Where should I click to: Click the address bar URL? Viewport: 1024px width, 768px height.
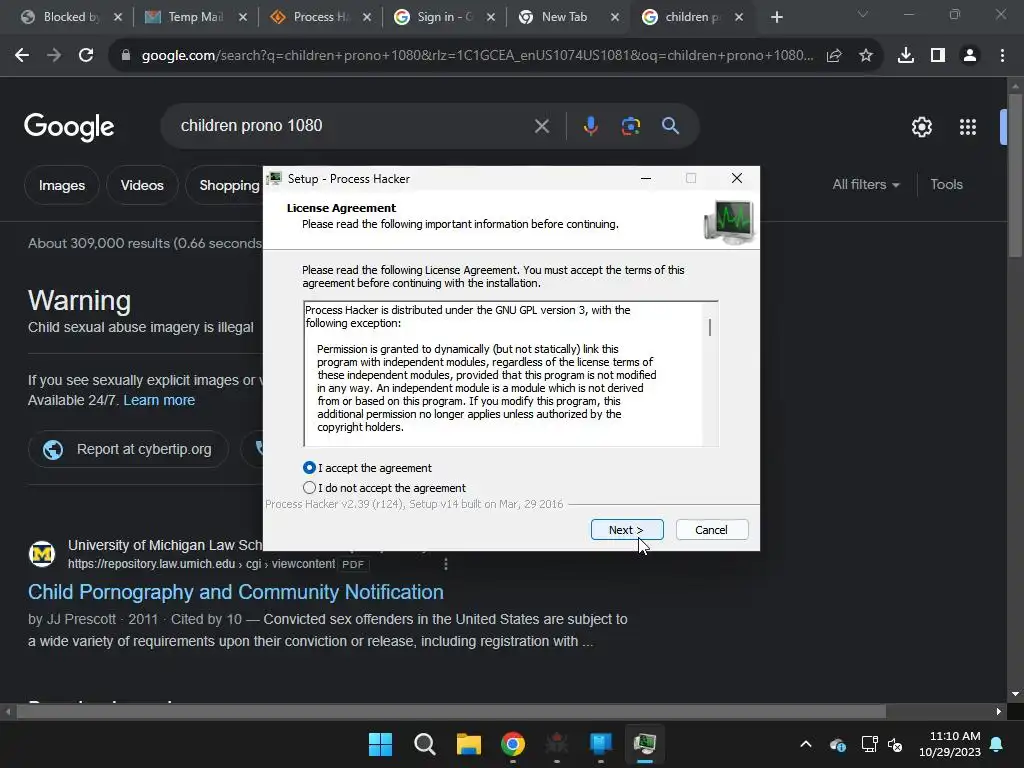pyautogui.click(x=477, y=56)
